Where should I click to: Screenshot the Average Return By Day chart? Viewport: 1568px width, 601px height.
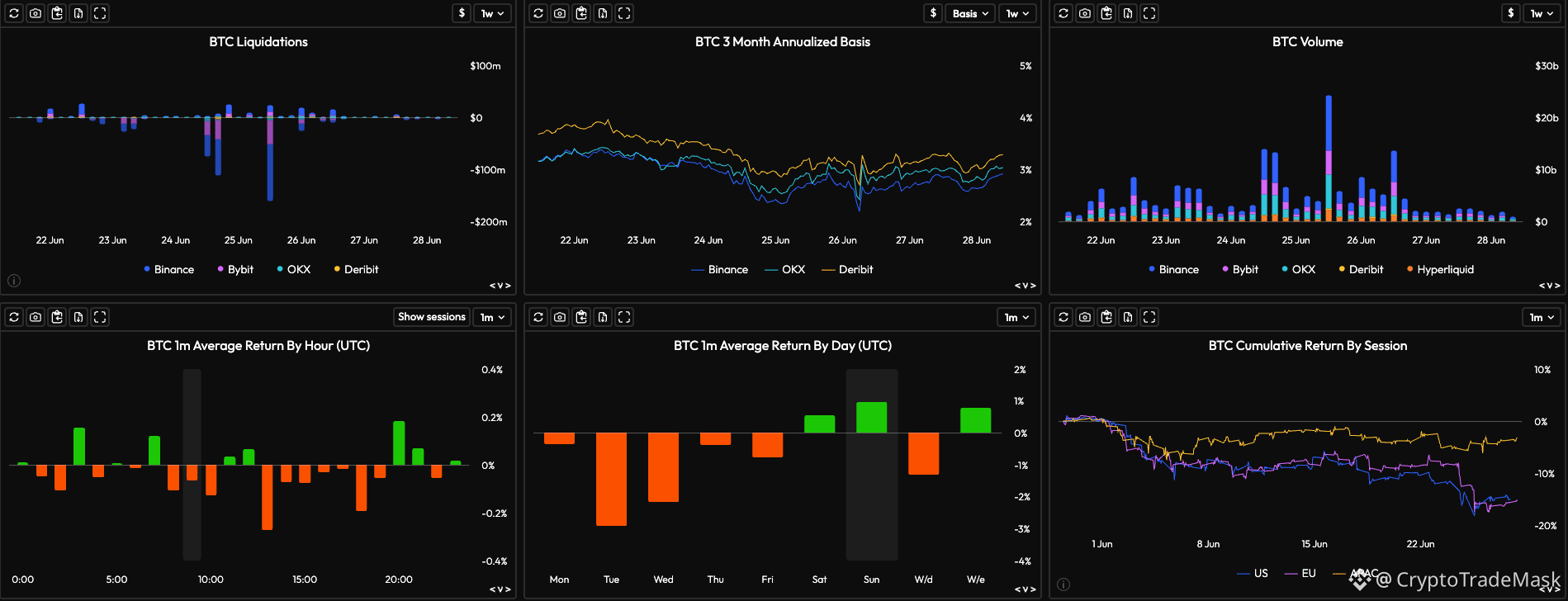560,317
